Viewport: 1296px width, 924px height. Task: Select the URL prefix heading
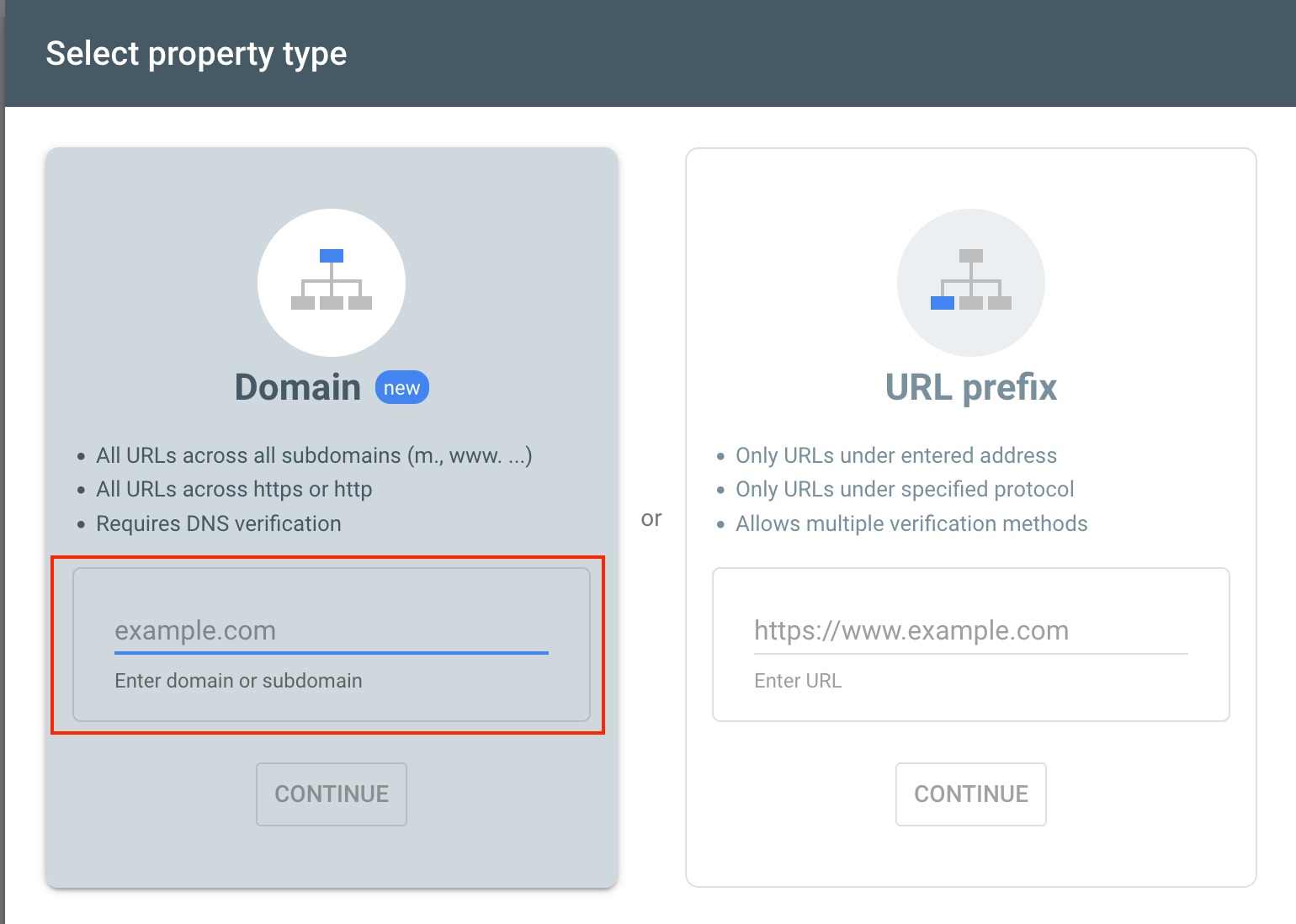click(971, 388)
